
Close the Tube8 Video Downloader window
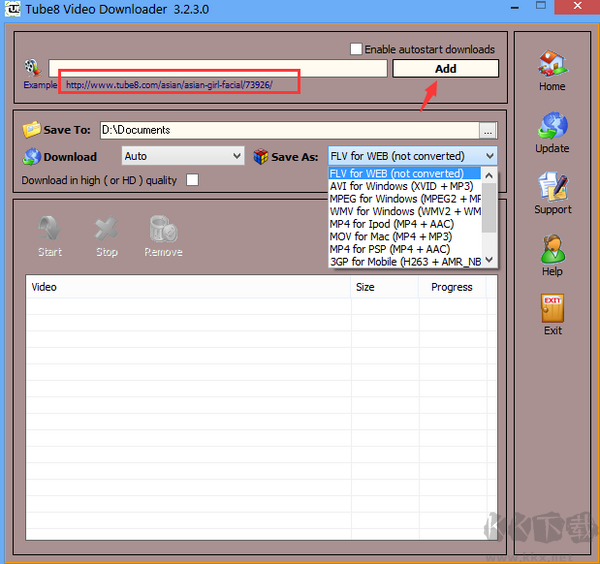tap(577, 7)
